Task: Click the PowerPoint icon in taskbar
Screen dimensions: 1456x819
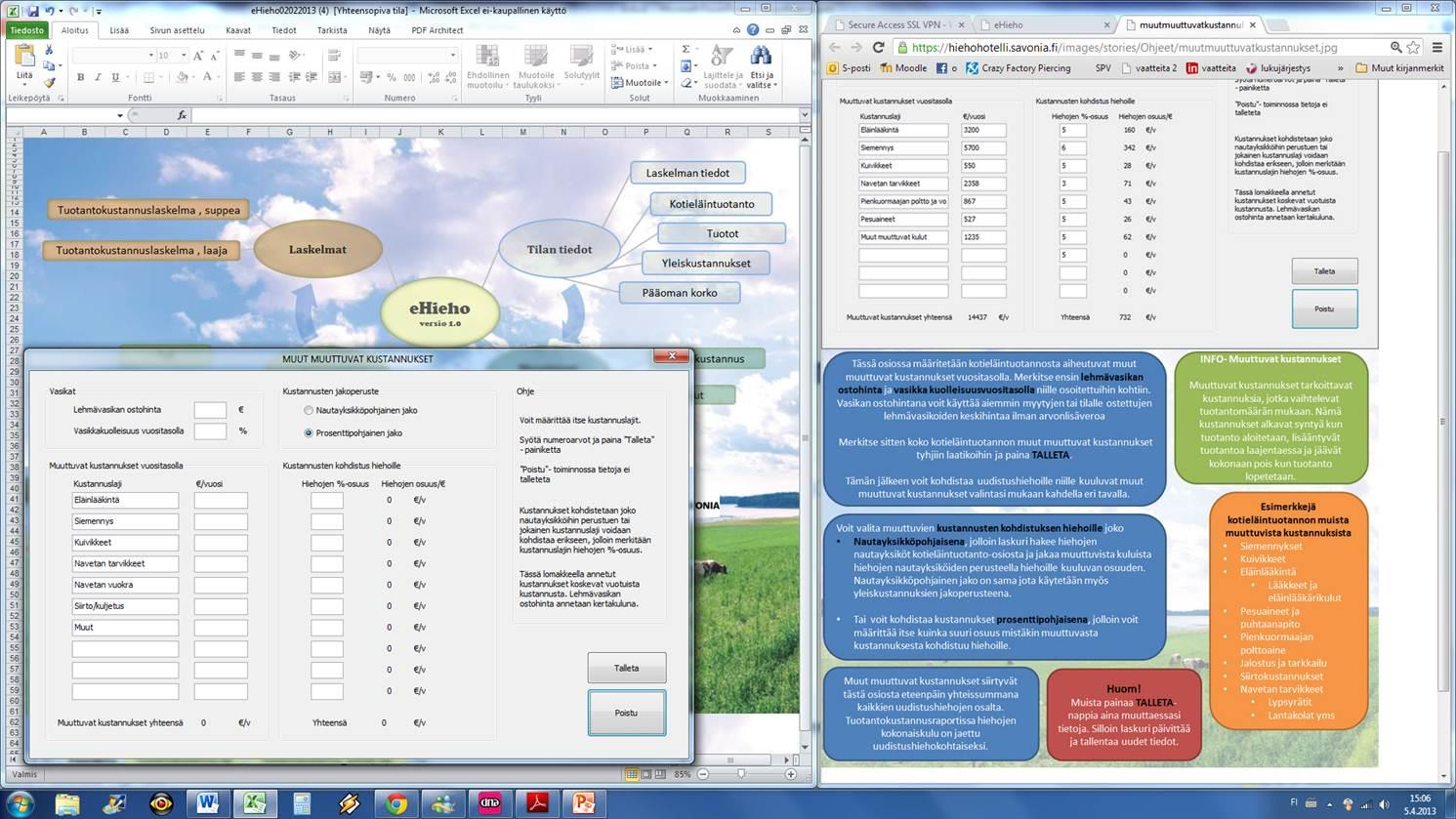Action: coord(584,803)
